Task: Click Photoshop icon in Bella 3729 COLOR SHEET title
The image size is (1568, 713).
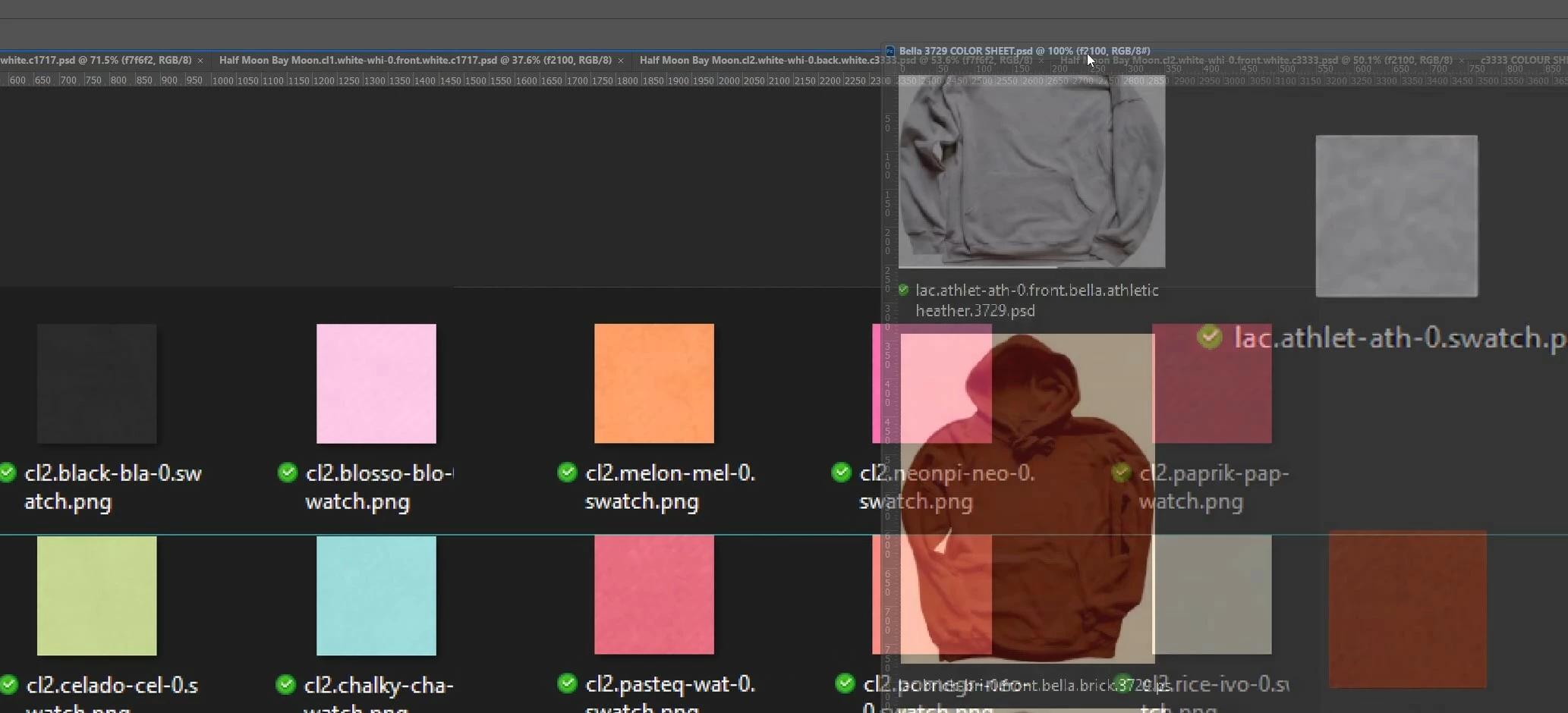Action: [x=890, y=51]
